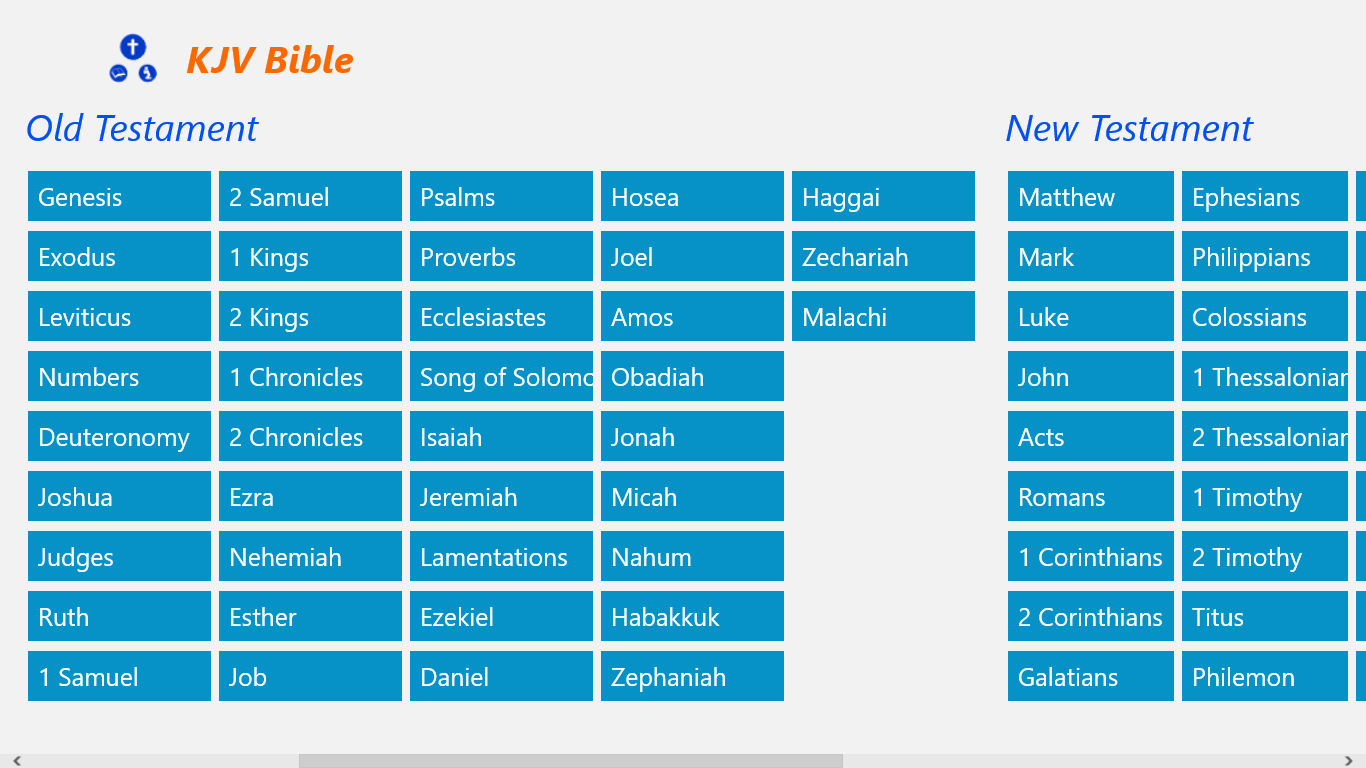Select the 2 Chronicles tile

(310, 437)
